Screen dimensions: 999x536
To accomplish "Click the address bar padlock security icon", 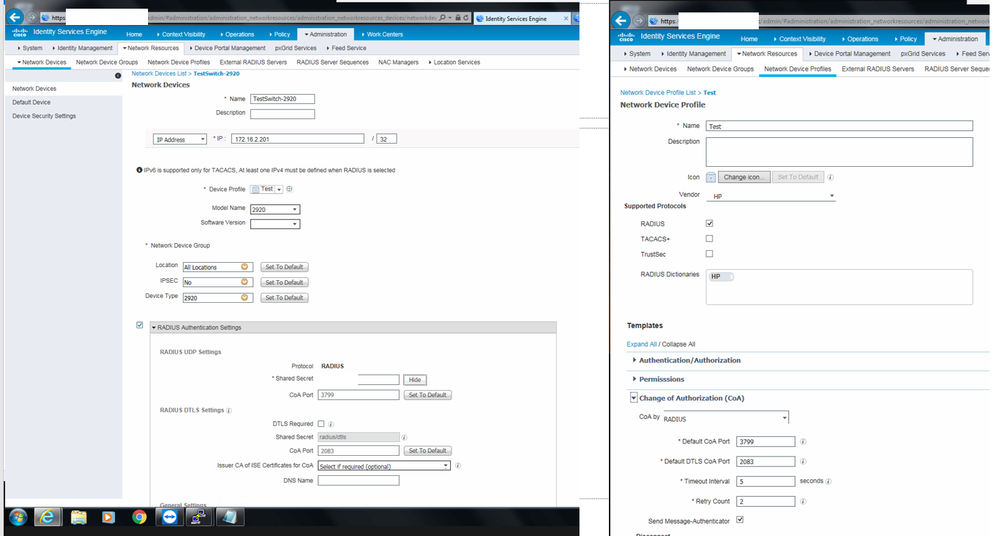I will [457, 18].
